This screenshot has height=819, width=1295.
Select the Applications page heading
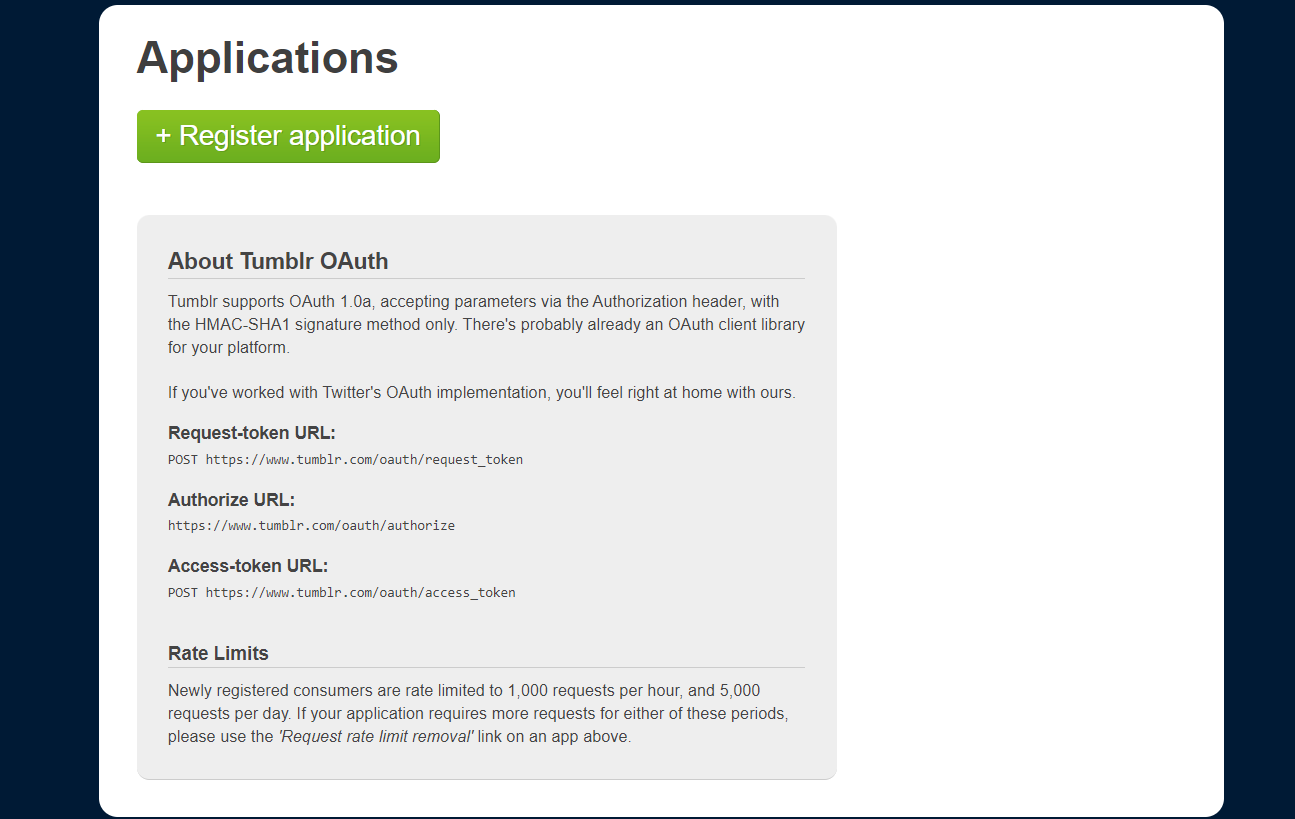267,57
